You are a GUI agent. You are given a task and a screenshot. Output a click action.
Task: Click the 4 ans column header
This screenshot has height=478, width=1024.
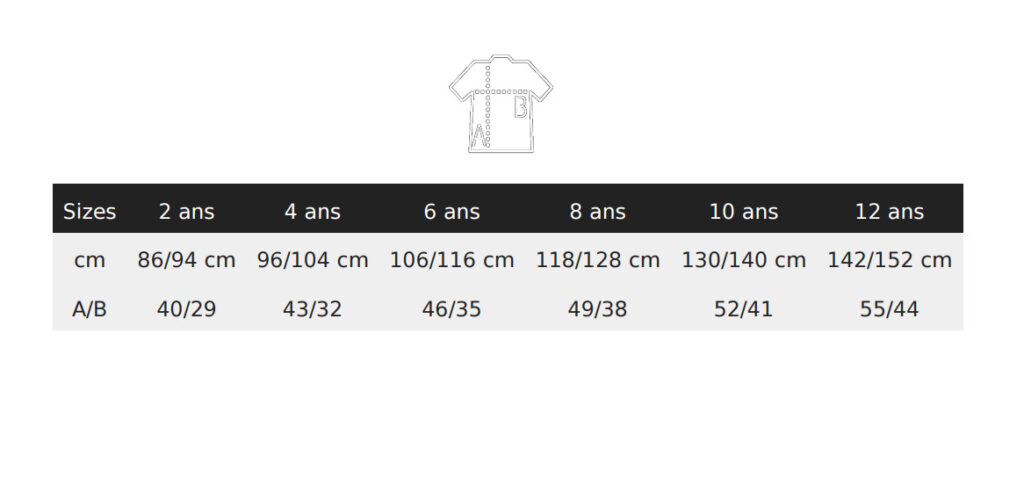(312, 211)
